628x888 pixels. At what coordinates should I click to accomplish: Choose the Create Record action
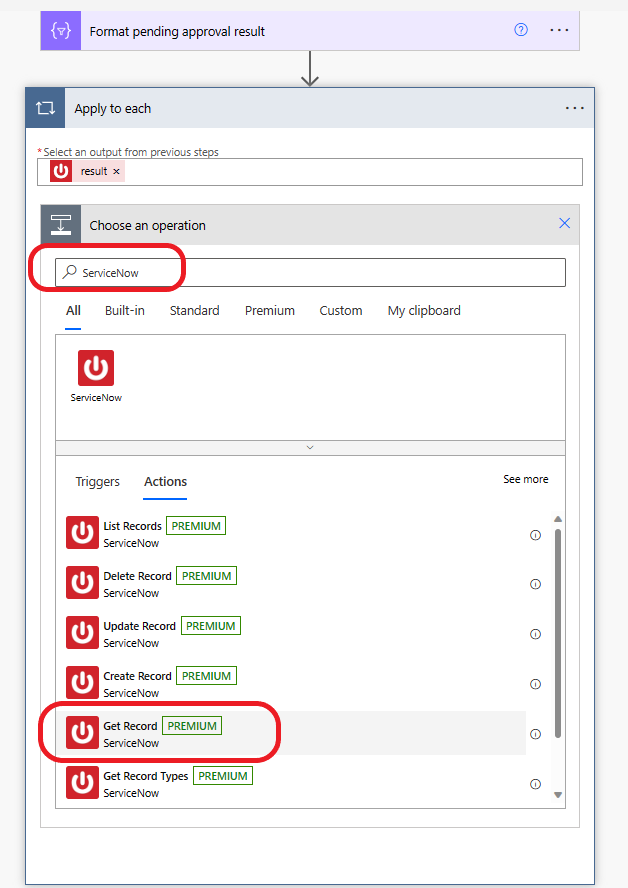(x=296, y=682)
